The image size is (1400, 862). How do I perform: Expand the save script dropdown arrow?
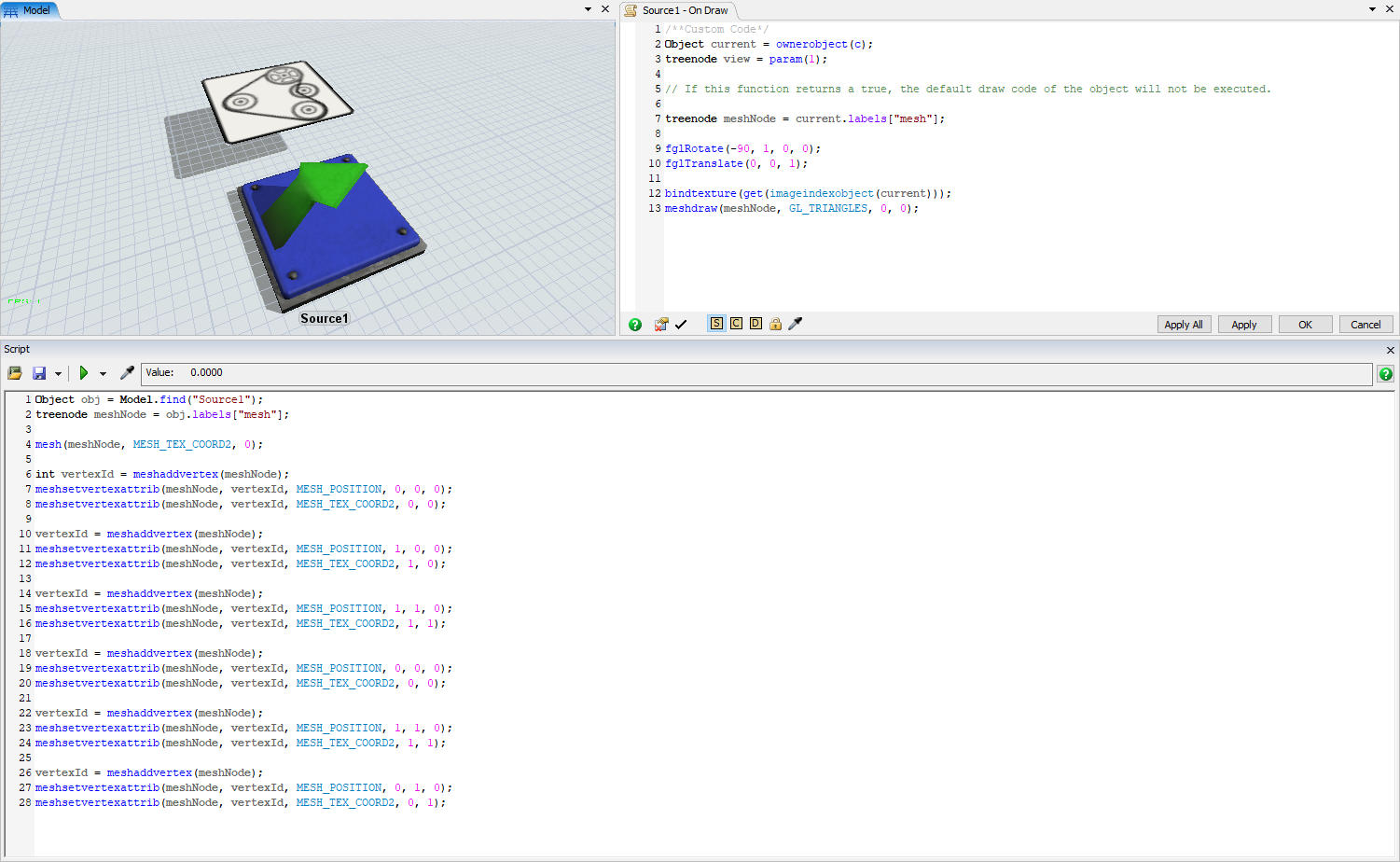[x=58, y=374]
